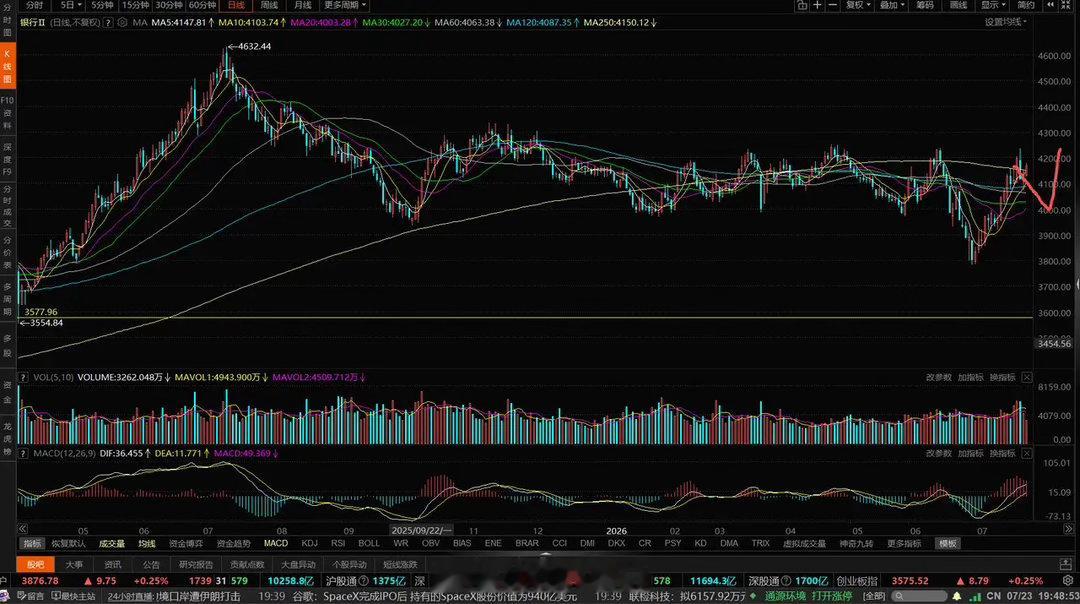1080x604 pixels.
Task: Switch to the 周线 period tab
Action: pos(269,6)
